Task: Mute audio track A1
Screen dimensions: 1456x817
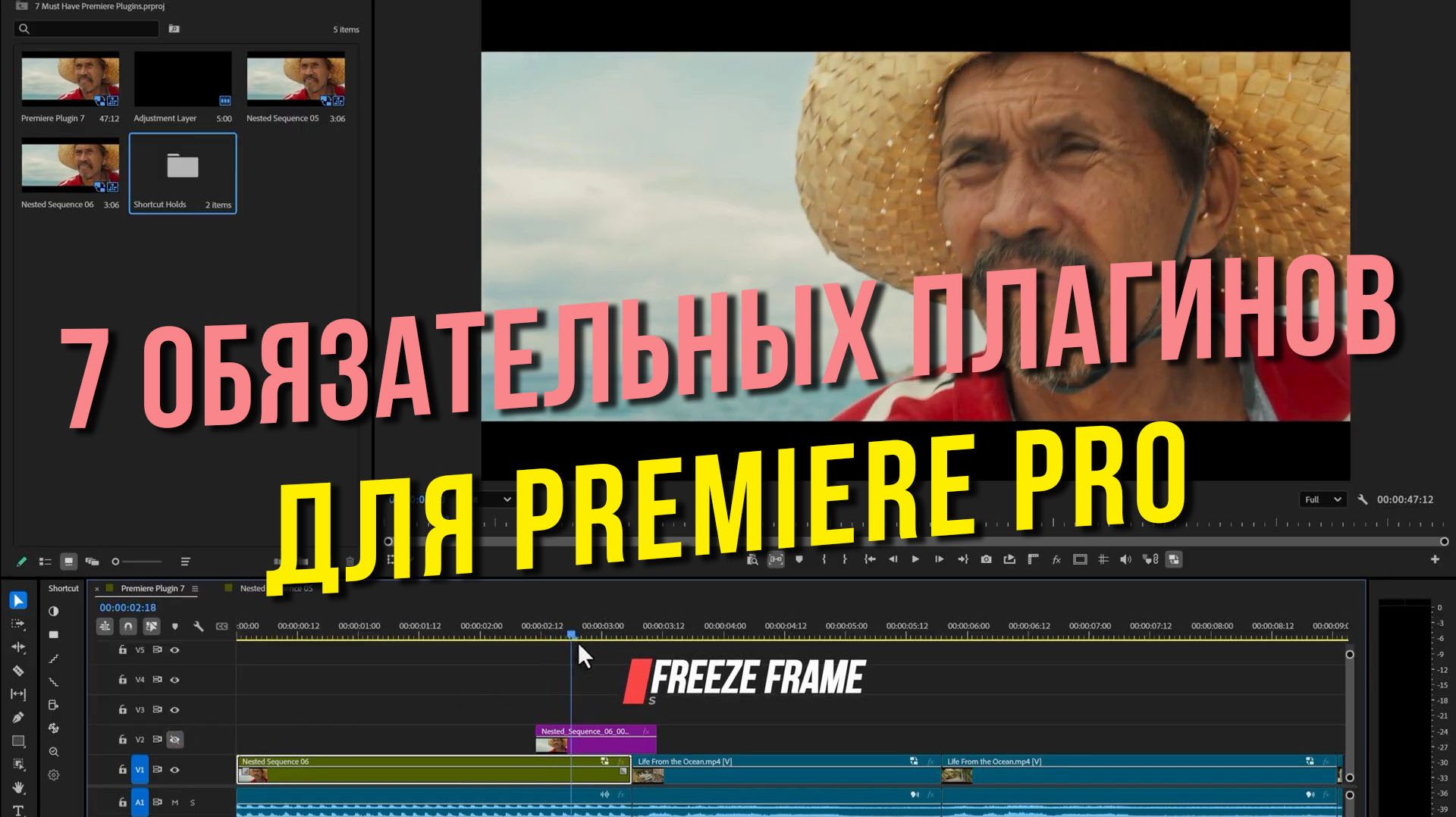Action: tap(175, 803)
